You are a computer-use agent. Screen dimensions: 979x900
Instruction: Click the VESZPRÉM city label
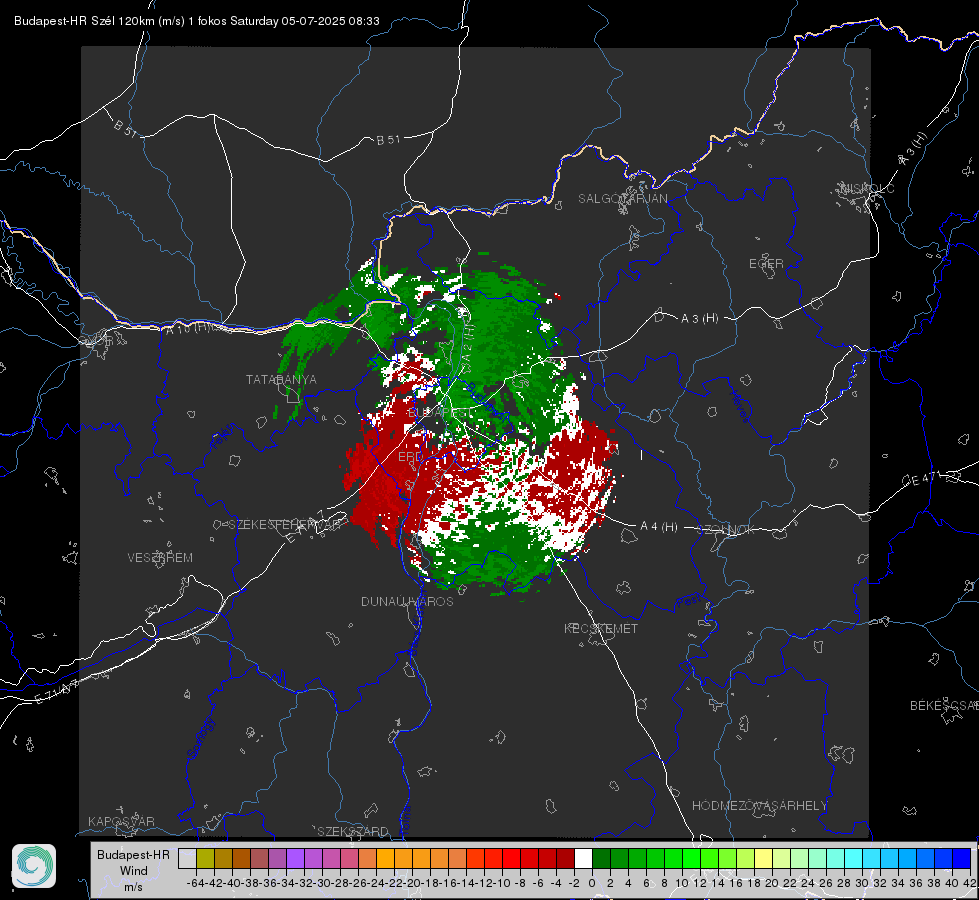(x=160, y=558)
